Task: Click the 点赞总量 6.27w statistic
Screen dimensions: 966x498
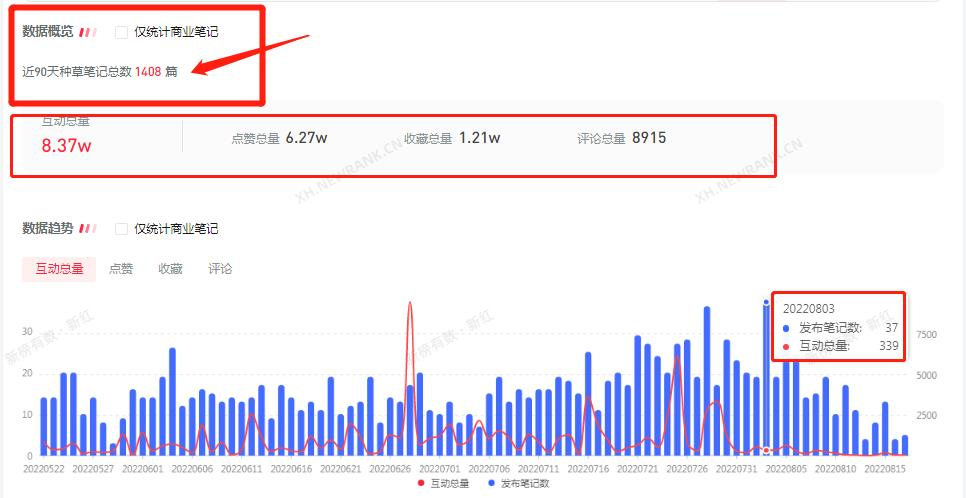Action: [279, 138]
